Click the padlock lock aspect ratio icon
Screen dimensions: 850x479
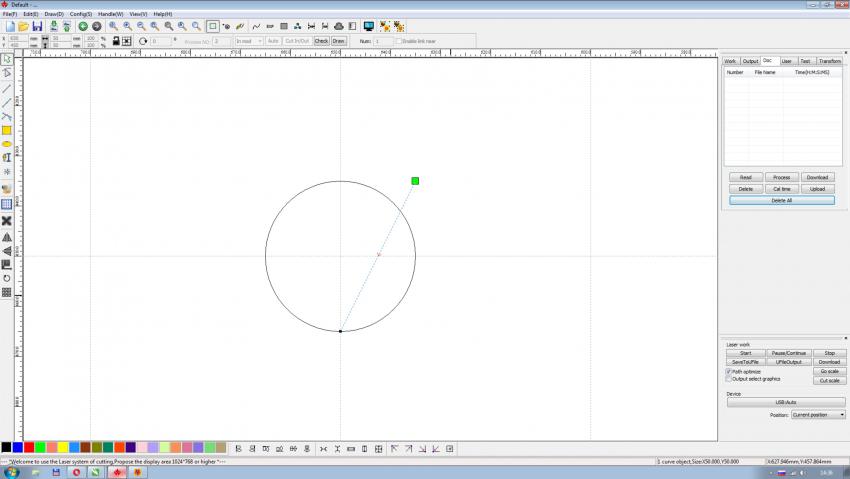[x=116, y=41]
